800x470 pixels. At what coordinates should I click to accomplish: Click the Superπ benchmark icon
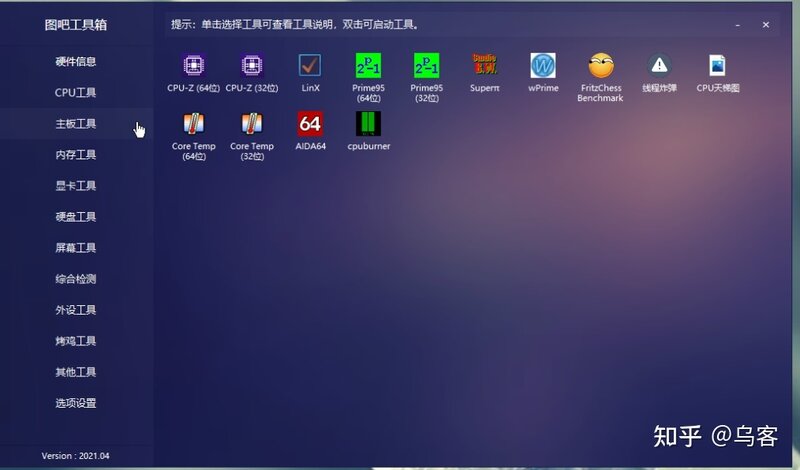(x=485, y=65)
